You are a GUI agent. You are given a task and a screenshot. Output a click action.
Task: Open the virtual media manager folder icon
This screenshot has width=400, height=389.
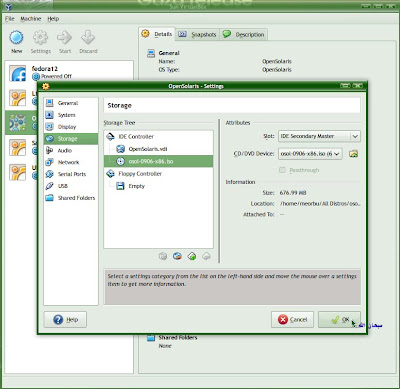tap(353, 154)
